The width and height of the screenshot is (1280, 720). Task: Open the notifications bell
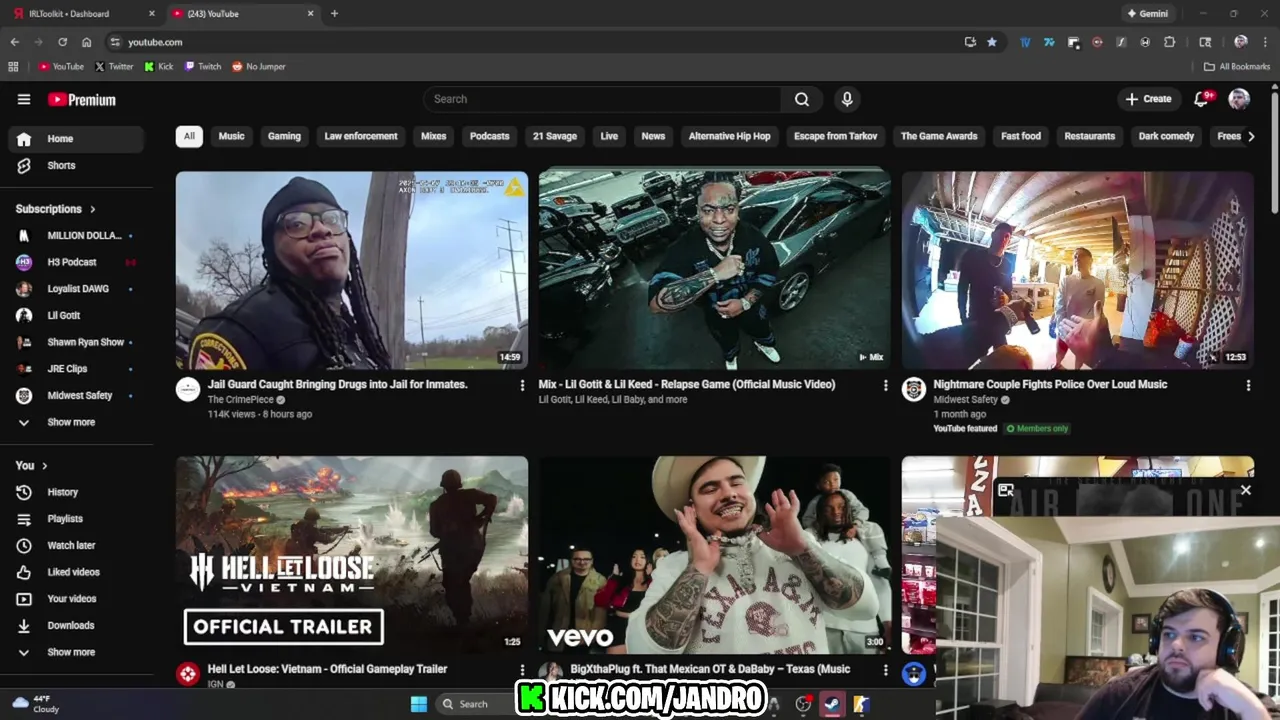pyautogui.click(x=1203, y=99)
